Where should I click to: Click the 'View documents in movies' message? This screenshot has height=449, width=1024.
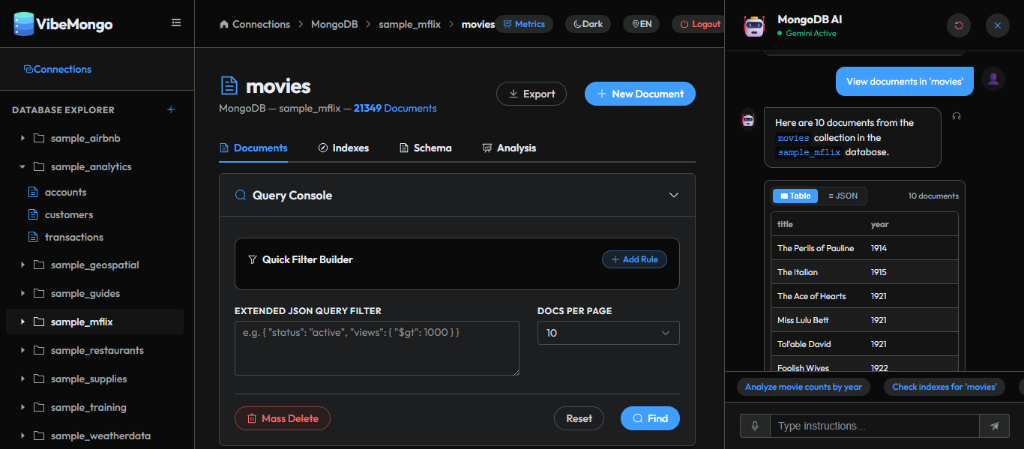(905, 82)
